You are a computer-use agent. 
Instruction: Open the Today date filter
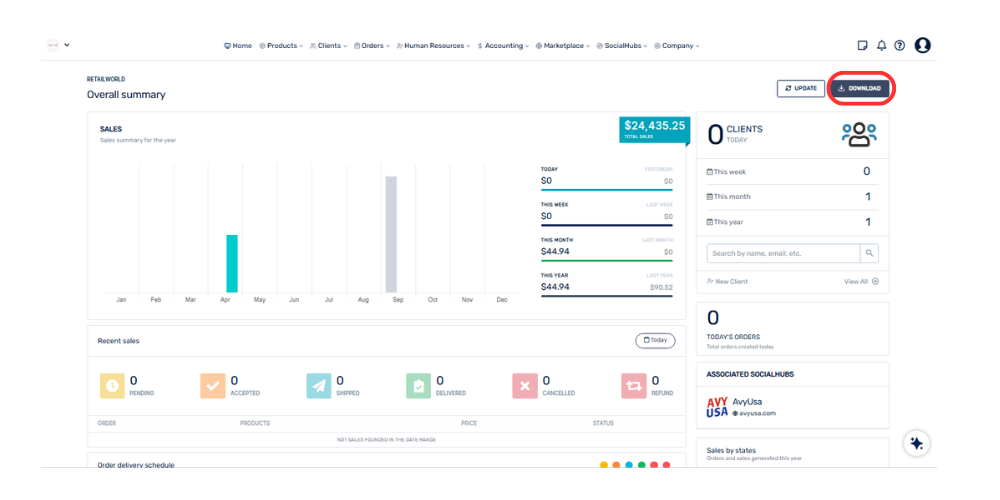(655, 341)
